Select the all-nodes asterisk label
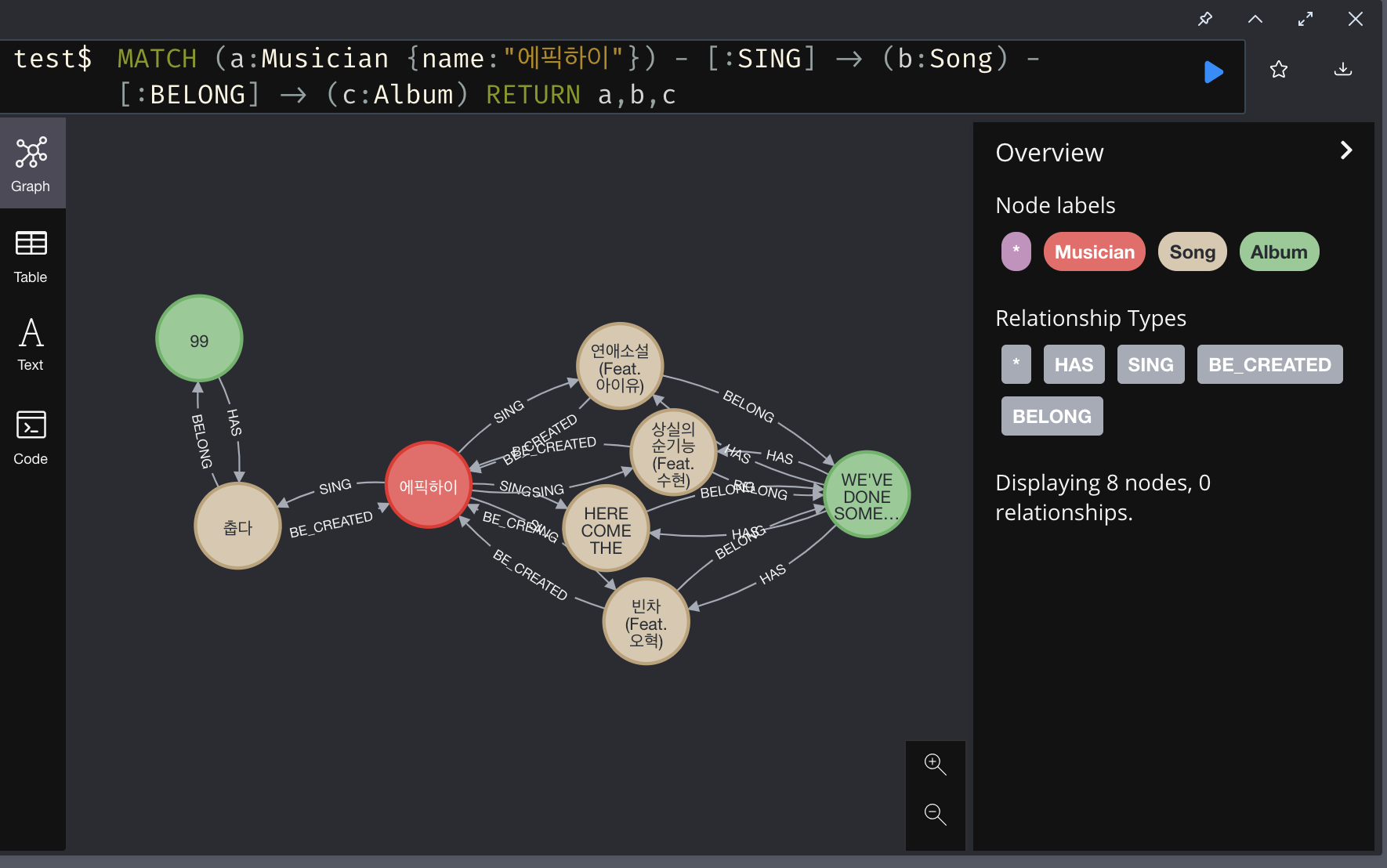Viewport: 1387px width, 868px height. (1016, 251)
